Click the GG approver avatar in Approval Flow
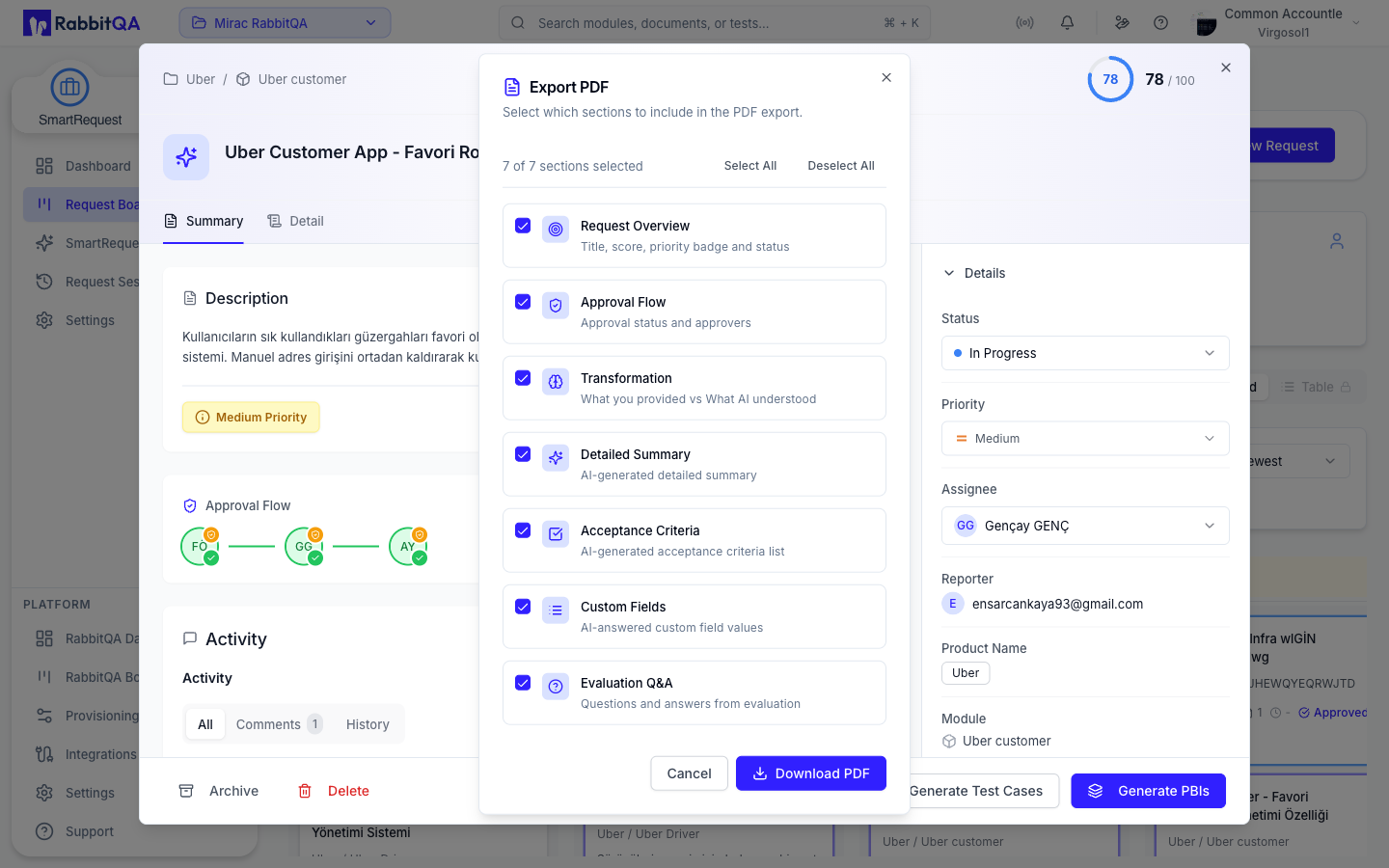Viewport: 1389px width, 868px height. point(304,547)
